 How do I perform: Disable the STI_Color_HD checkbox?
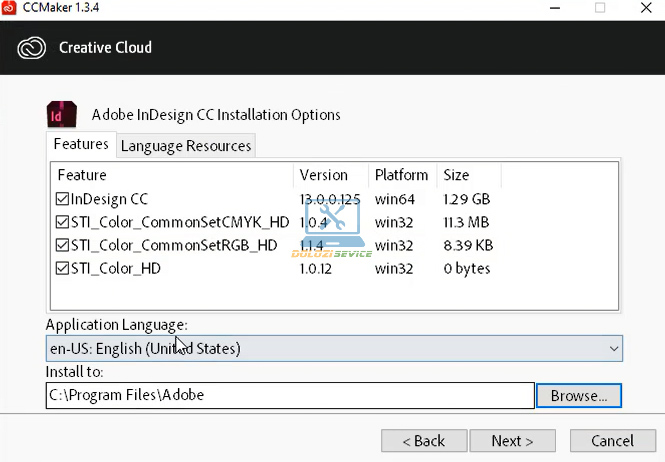(x=63, y=268)
